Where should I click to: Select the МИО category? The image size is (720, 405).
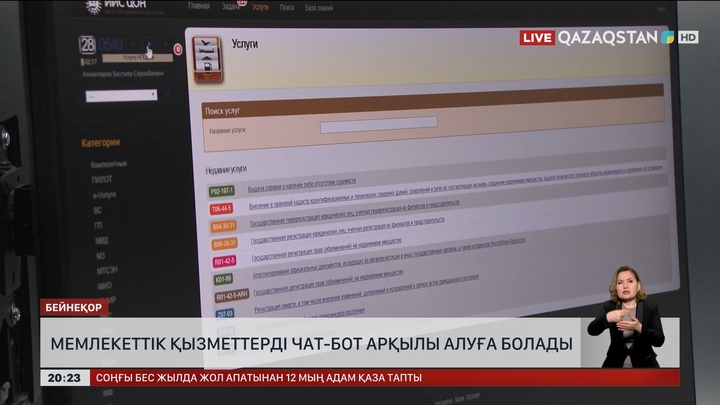click(x=105, y=286)
